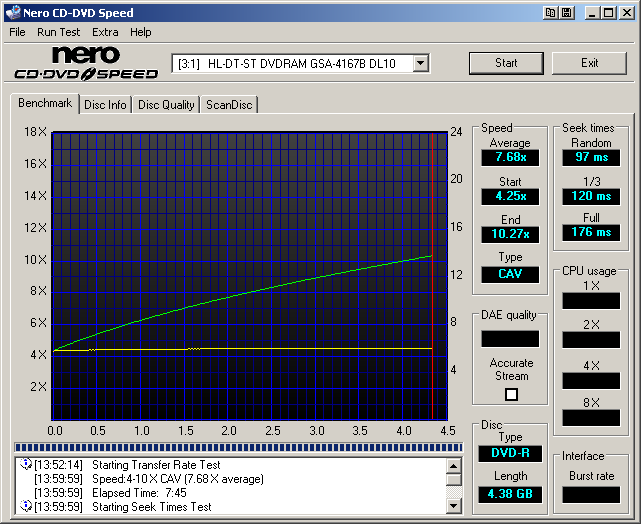Click the Nero app icon in title bar
Image resolution: width=641 pixels, height=524 pixels.
point(12,13)
